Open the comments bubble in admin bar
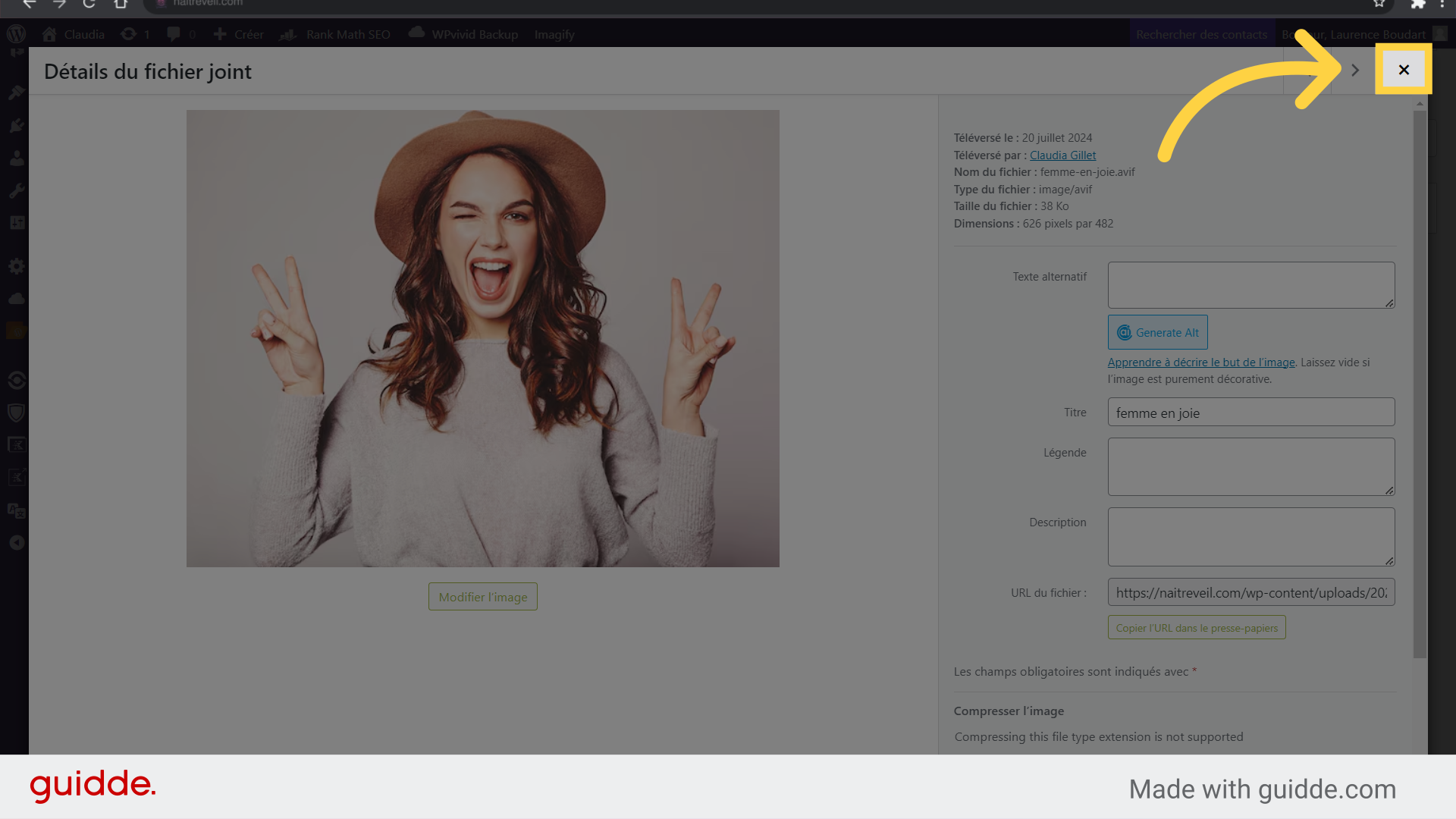Image resolution: width=1456 pixels, height=819 pixels. pos(181,34)
